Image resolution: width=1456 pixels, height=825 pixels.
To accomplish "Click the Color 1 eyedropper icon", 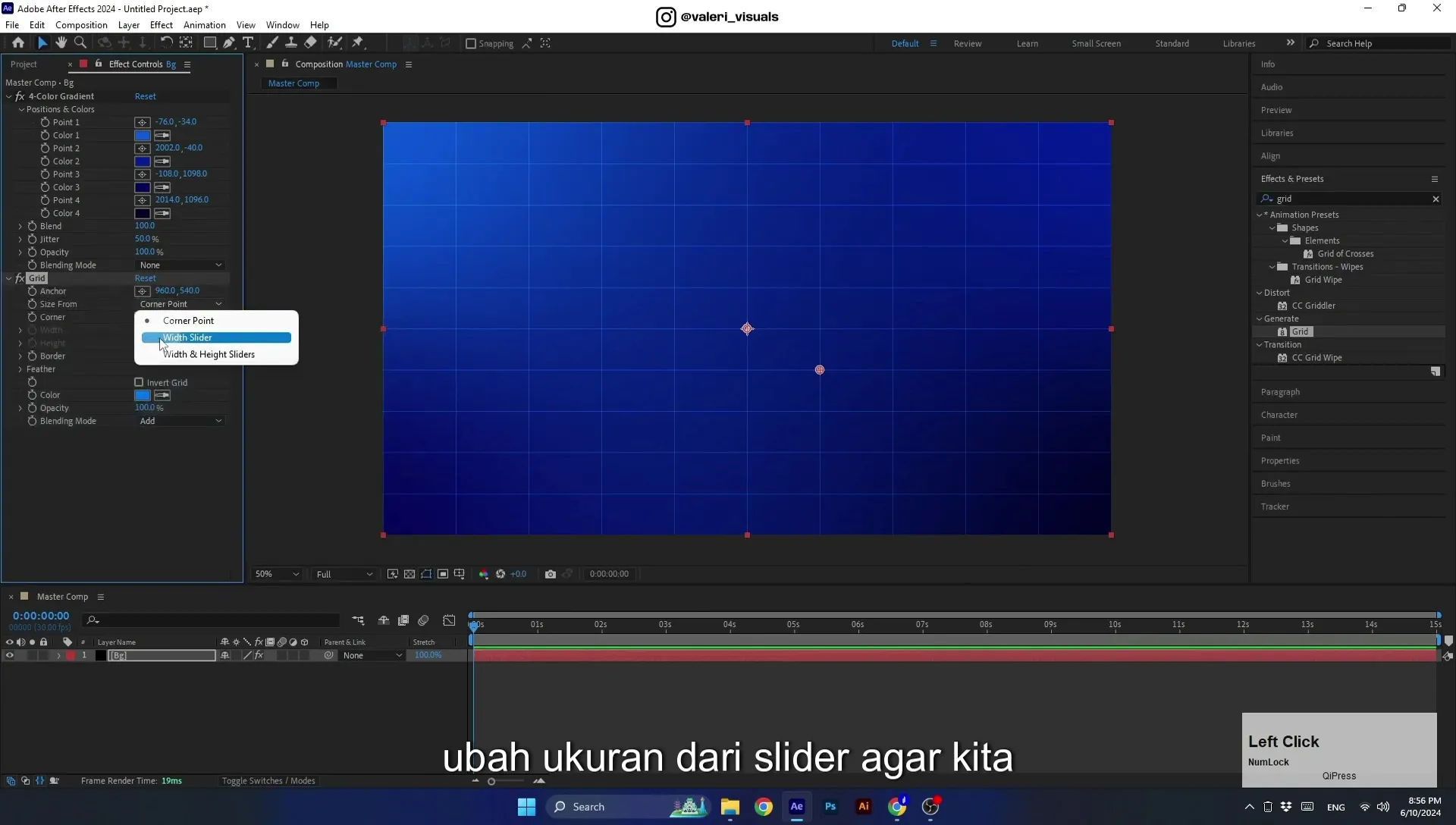I will pyautogui.click(x=162, y=136).
